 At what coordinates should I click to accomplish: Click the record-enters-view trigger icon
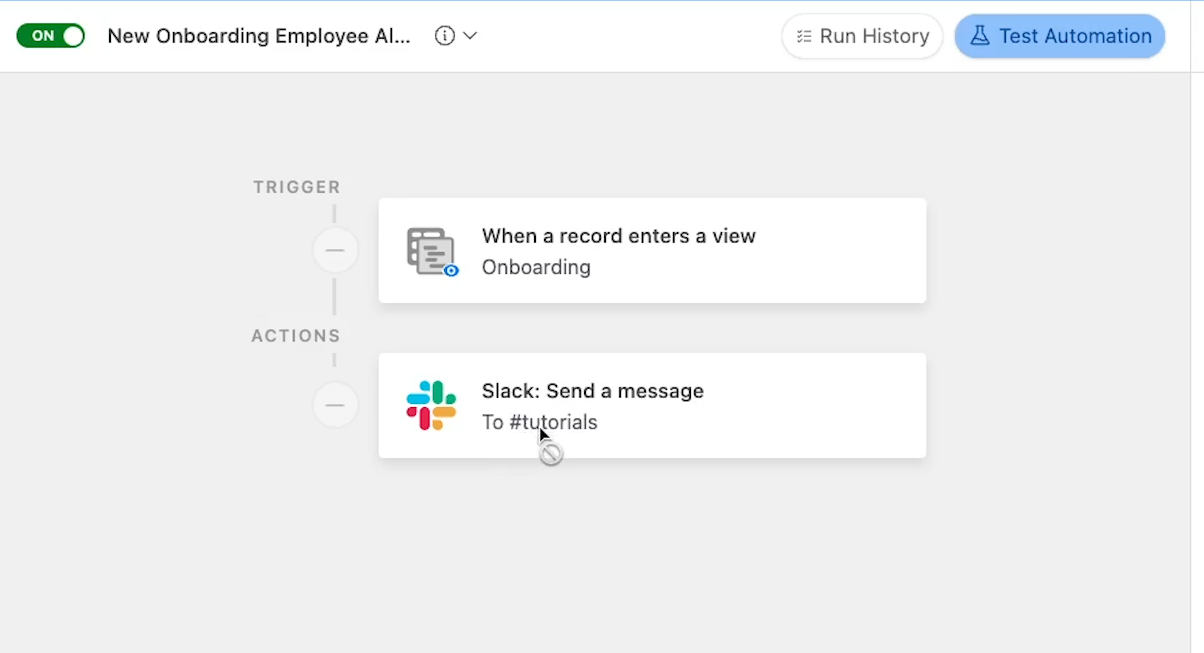click(x=432, y=251)
